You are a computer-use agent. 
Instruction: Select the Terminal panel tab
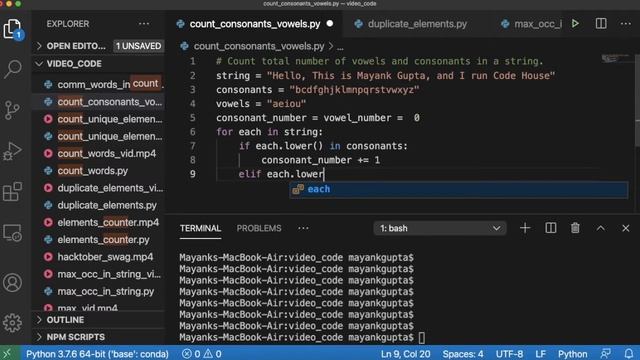point(200,228)
